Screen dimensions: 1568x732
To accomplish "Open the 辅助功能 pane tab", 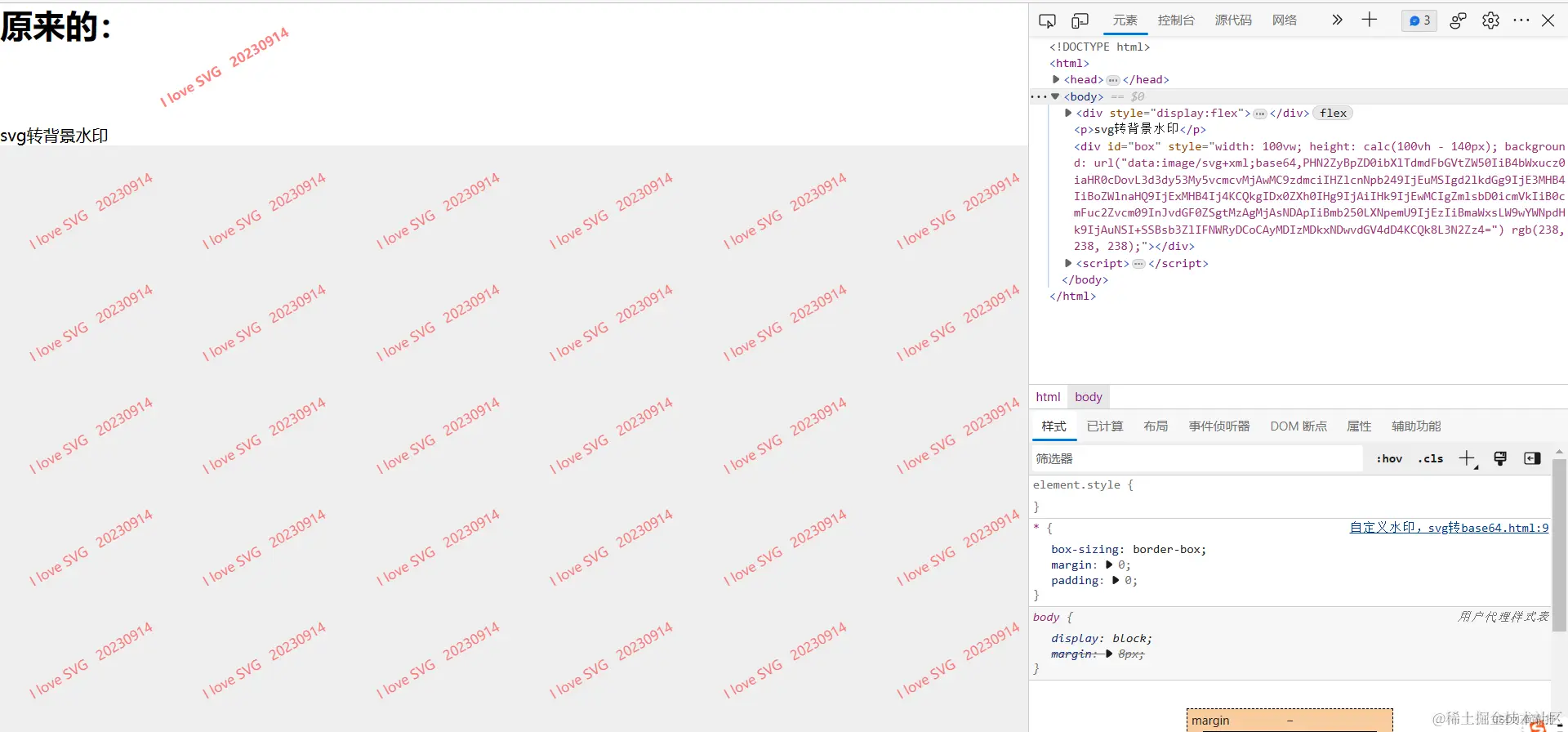I will [x=1416, y=426].
